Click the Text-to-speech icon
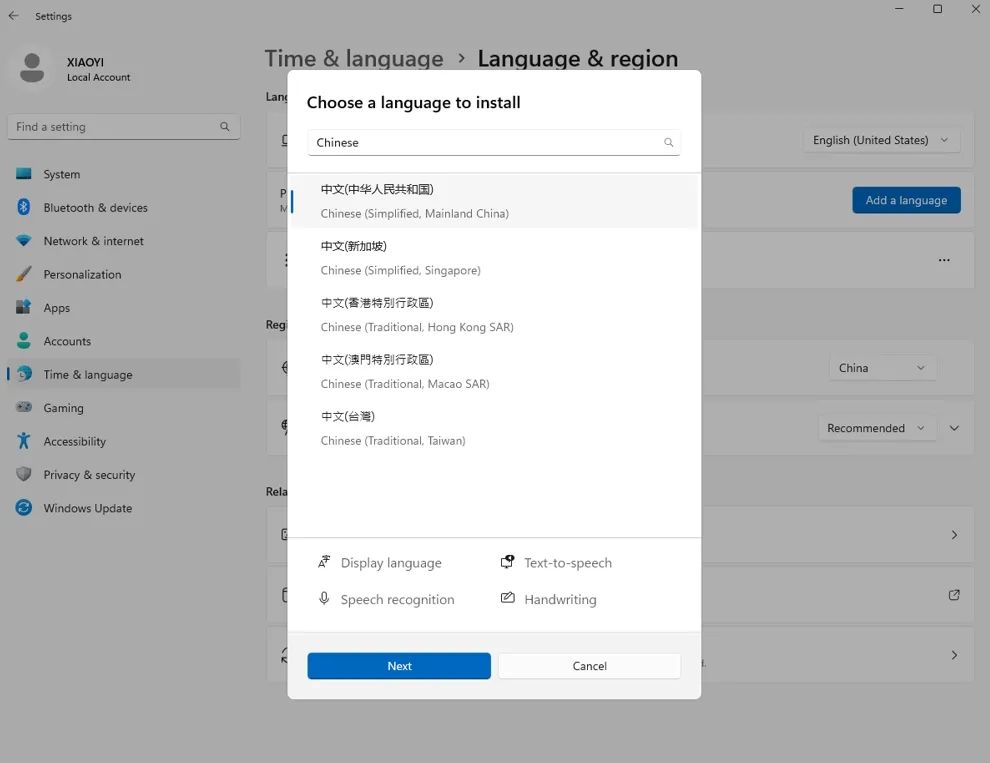This screenshot has width=990, height=763. pos(507,562)
